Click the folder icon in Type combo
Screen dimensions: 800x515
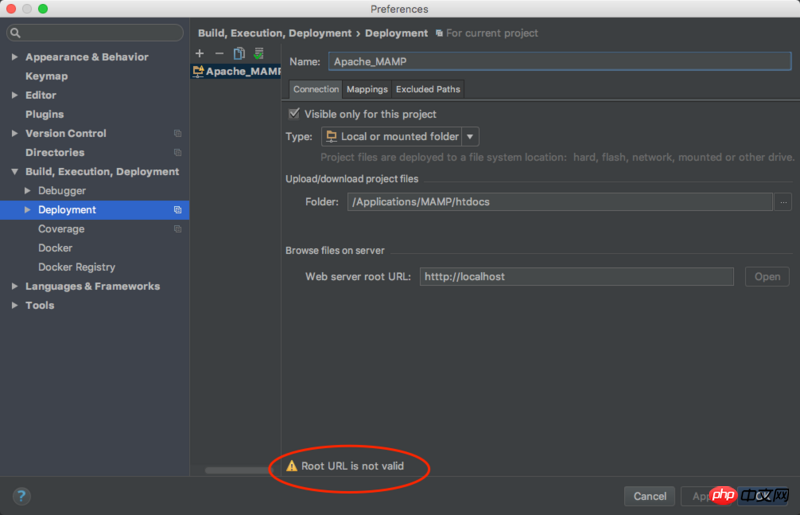click(332, 136)
